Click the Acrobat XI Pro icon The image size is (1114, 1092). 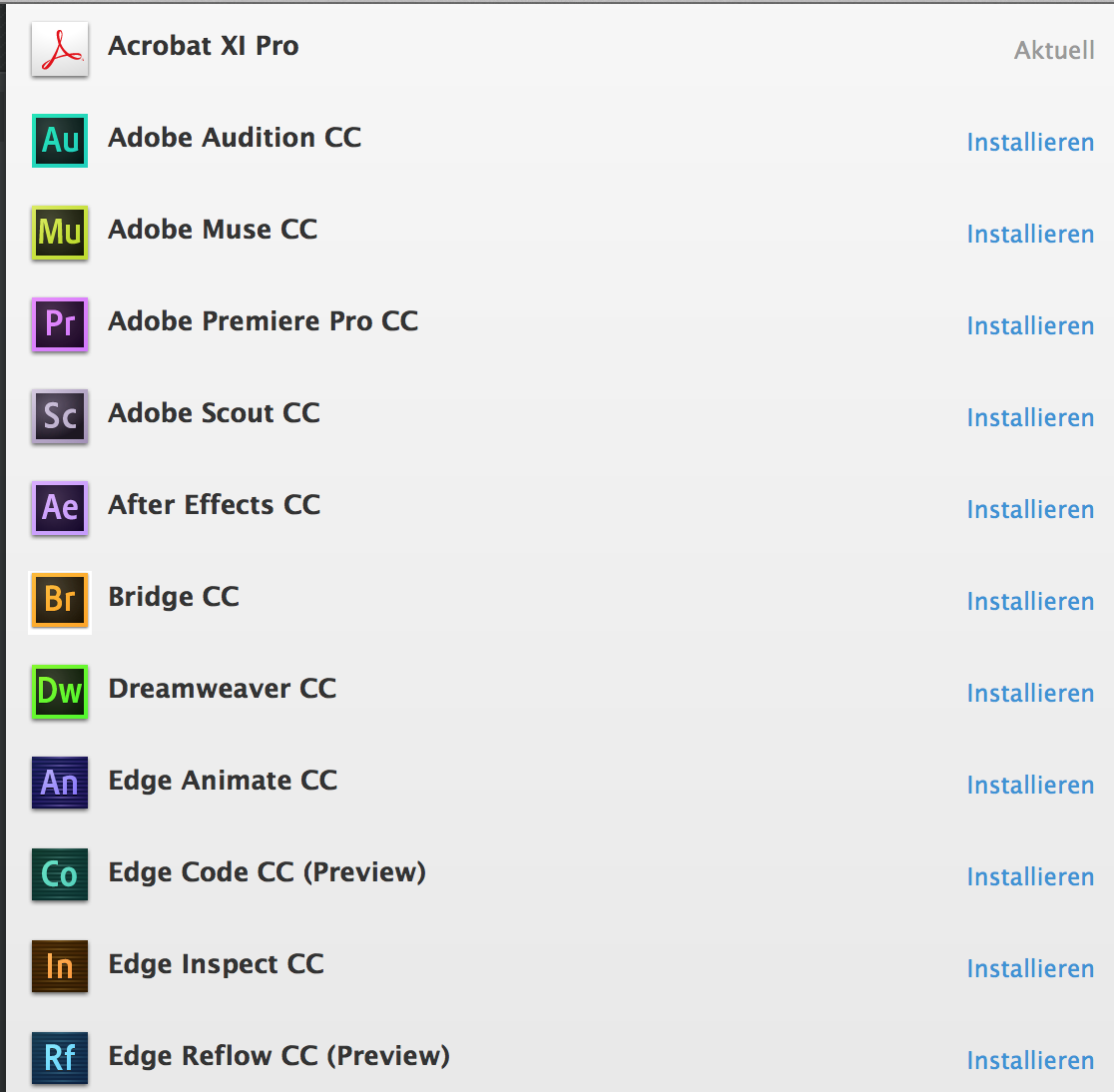pyautogui.click(x=58, y=47)
